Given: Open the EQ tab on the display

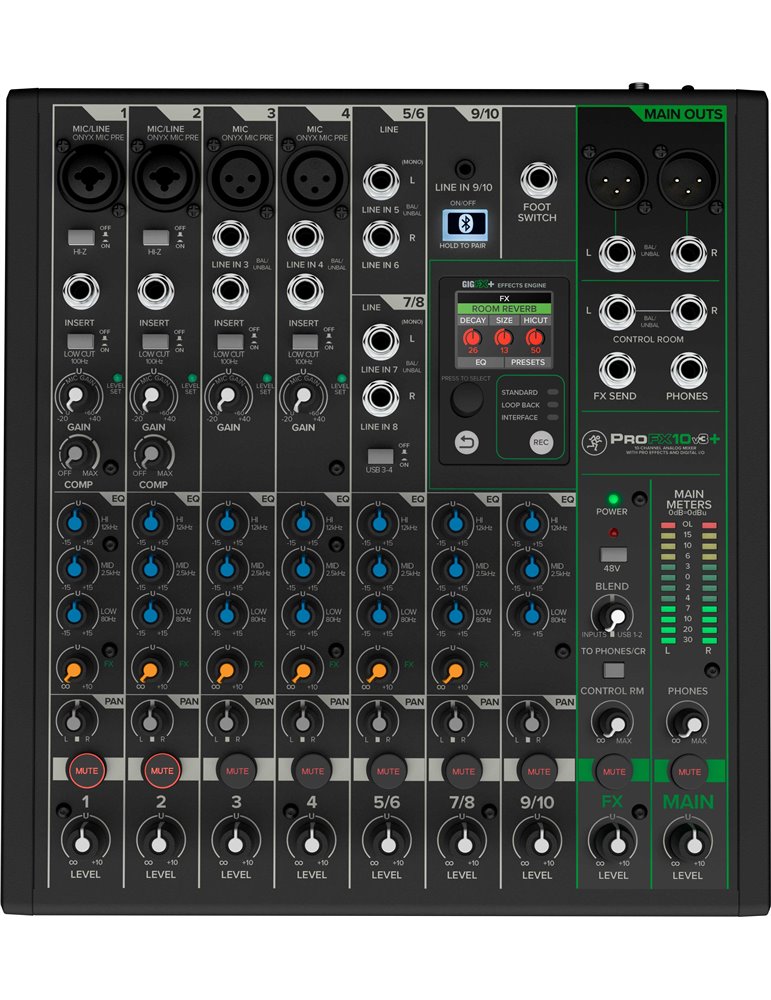Looking at the screenshot, I should tap(481, 362).
